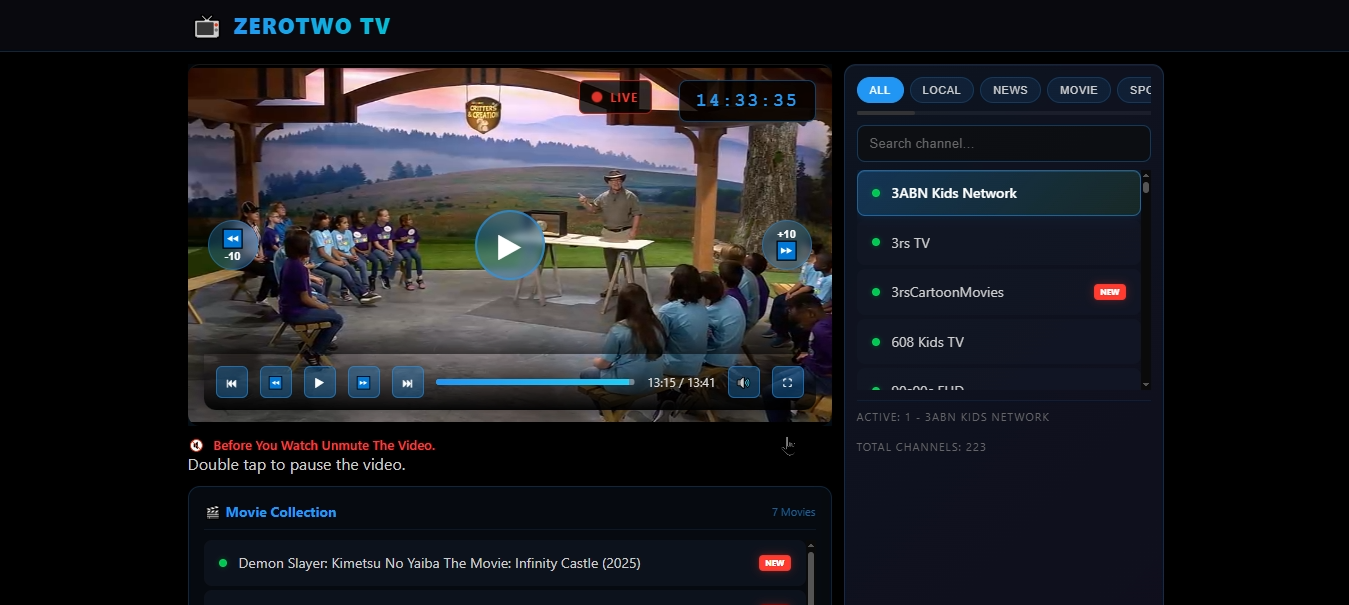The height and width of the screenshot is (605, 1349).
Task: Click the rewind button in control bar
Action: coord(276,382)
